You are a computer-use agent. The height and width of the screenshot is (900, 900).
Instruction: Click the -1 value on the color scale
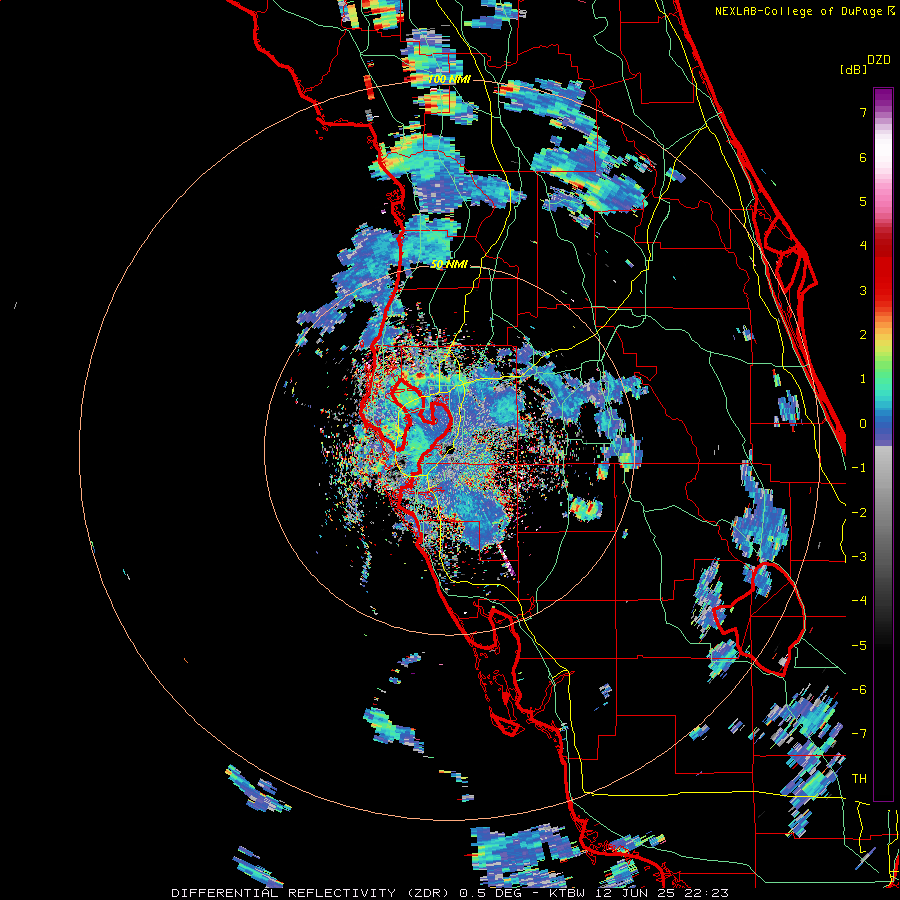(x=859, y=468)
